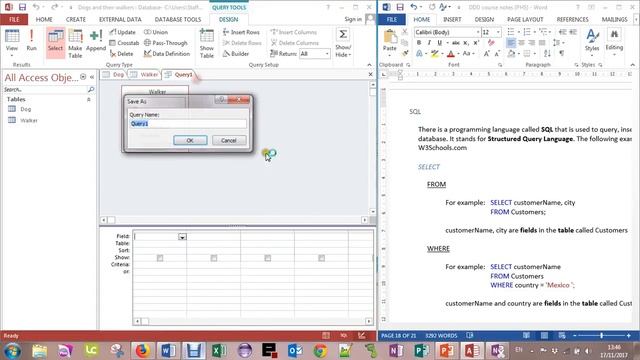Select the Delete query type
640x360 pixels.
tap(122, 53)
